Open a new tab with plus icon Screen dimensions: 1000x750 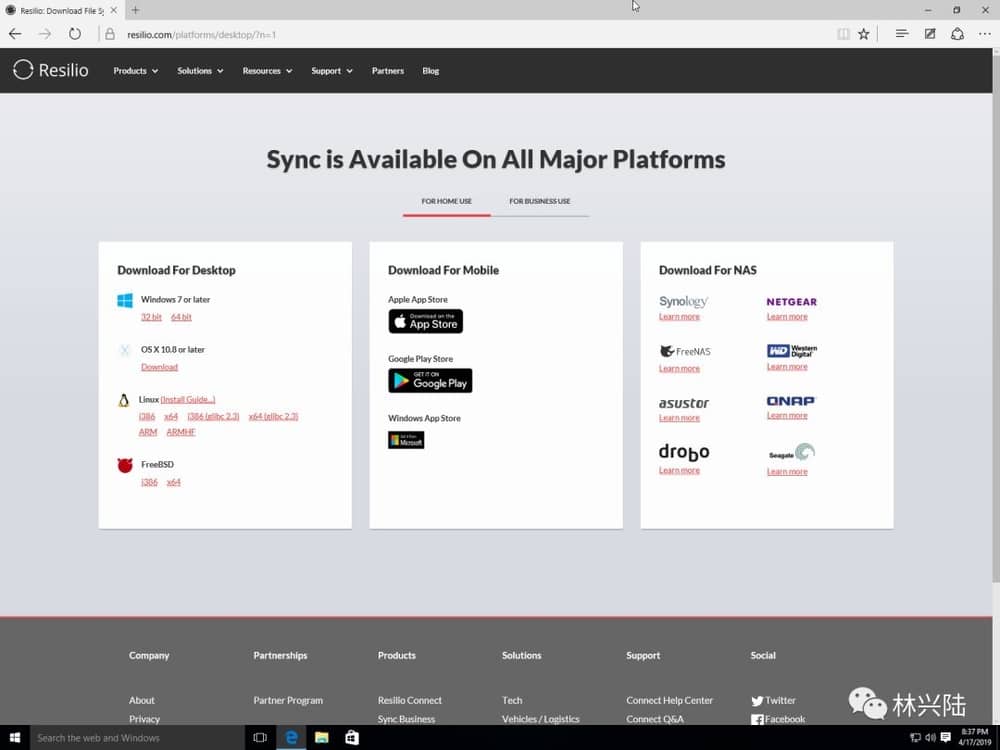click(135, 10)
